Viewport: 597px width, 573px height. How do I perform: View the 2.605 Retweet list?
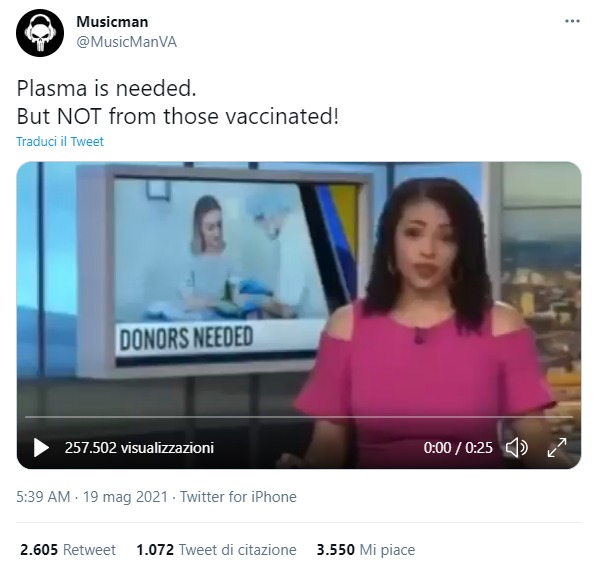tap(68, 550)
